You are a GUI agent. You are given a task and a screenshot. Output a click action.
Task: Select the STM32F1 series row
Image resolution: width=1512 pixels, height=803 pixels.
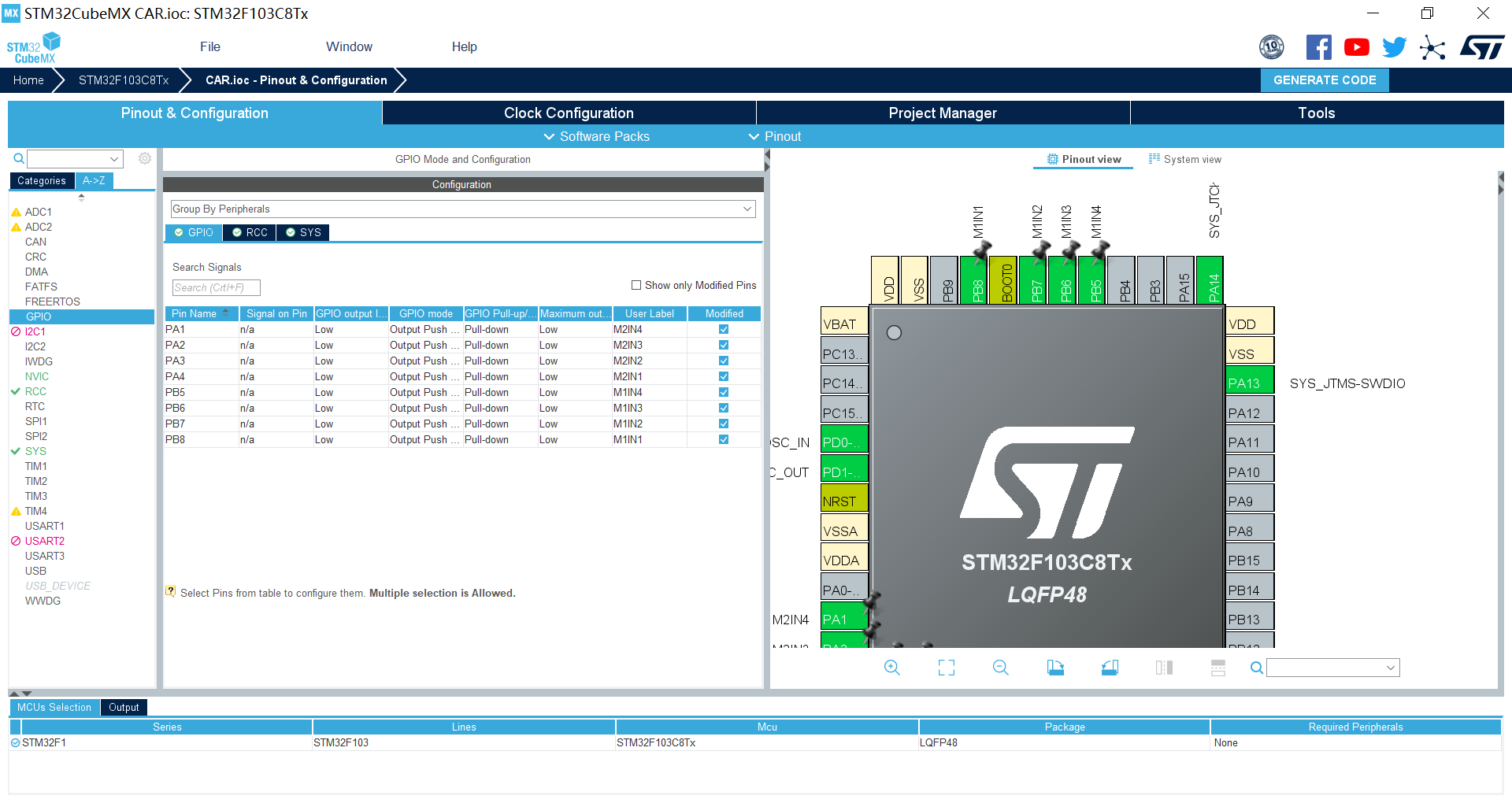pos(755,742)
